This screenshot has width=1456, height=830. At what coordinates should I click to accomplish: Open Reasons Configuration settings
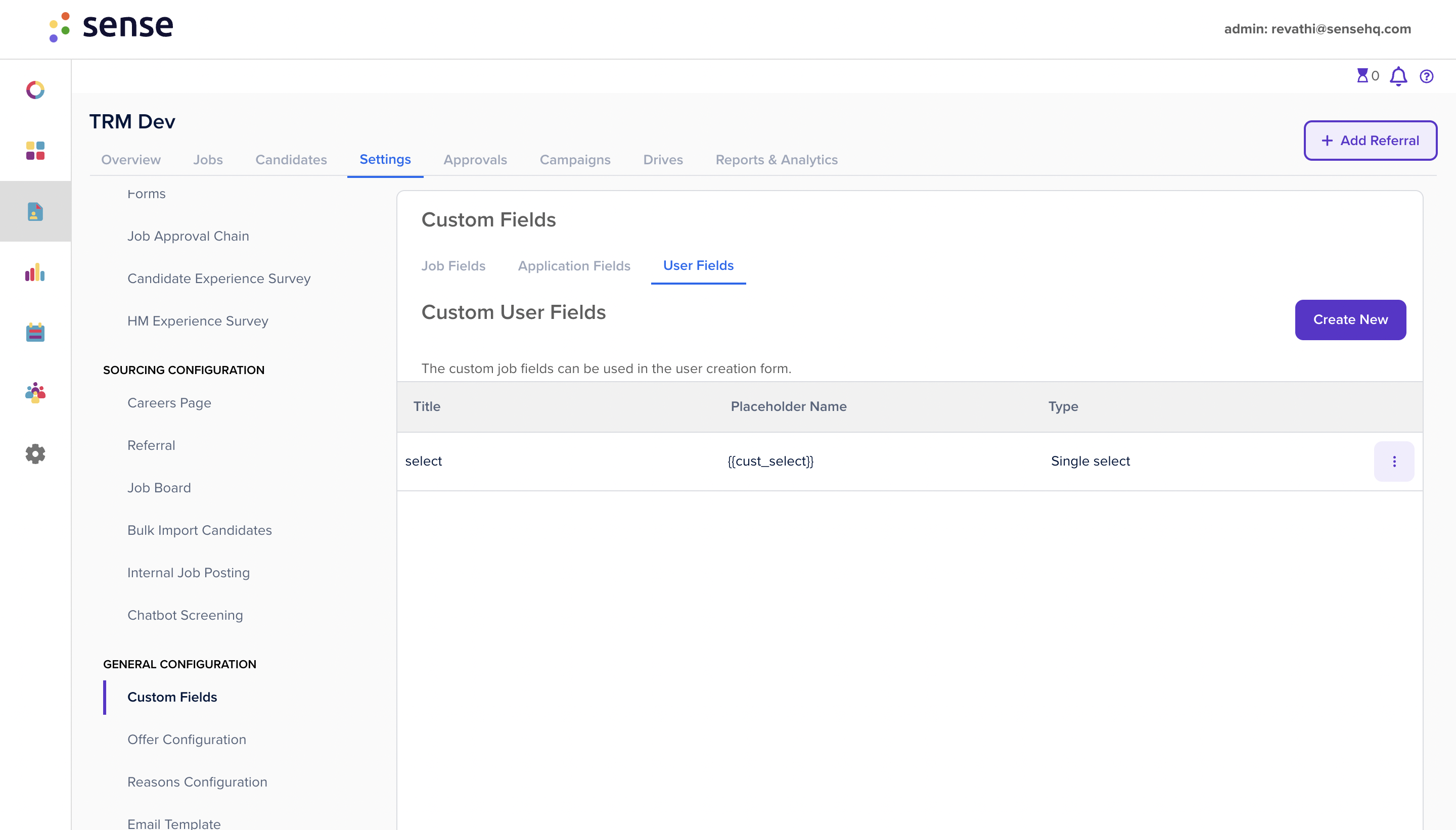click(197, 782)
